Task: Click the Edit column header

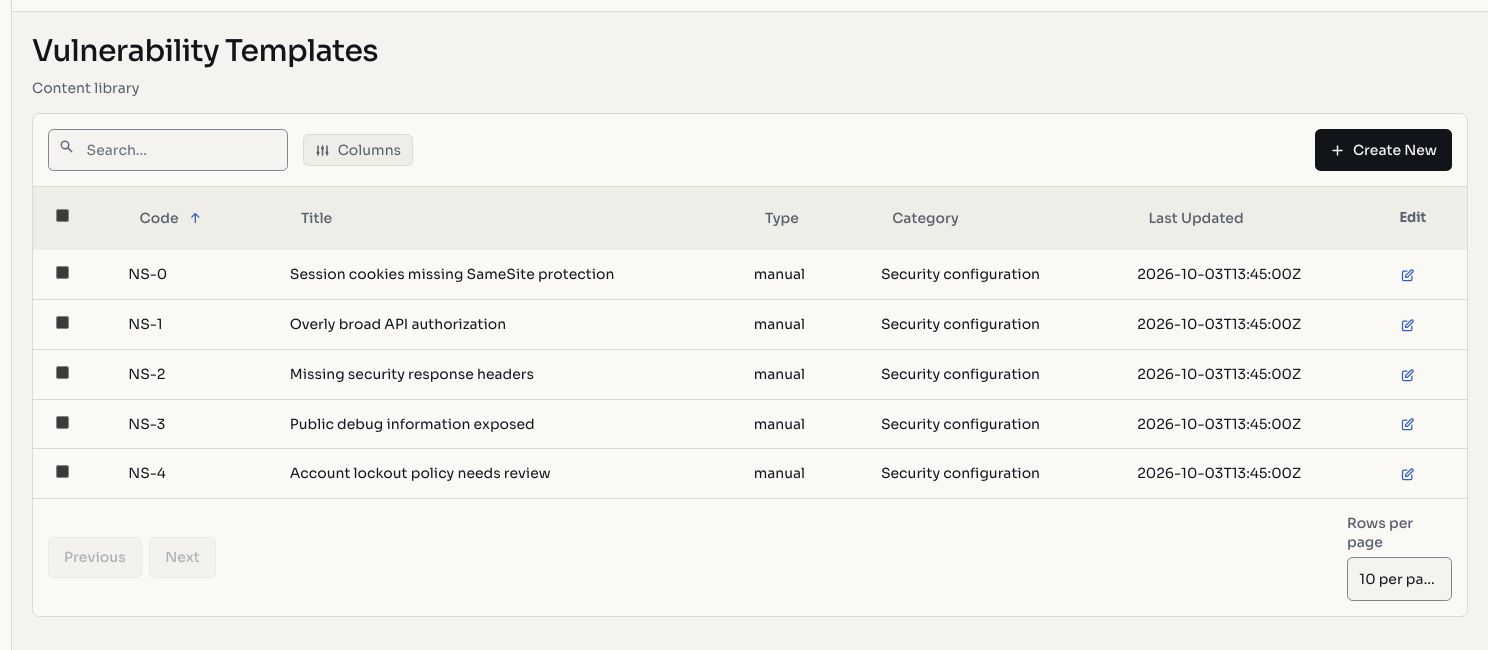Action: pyautogui.click(x=1413, y=217)
